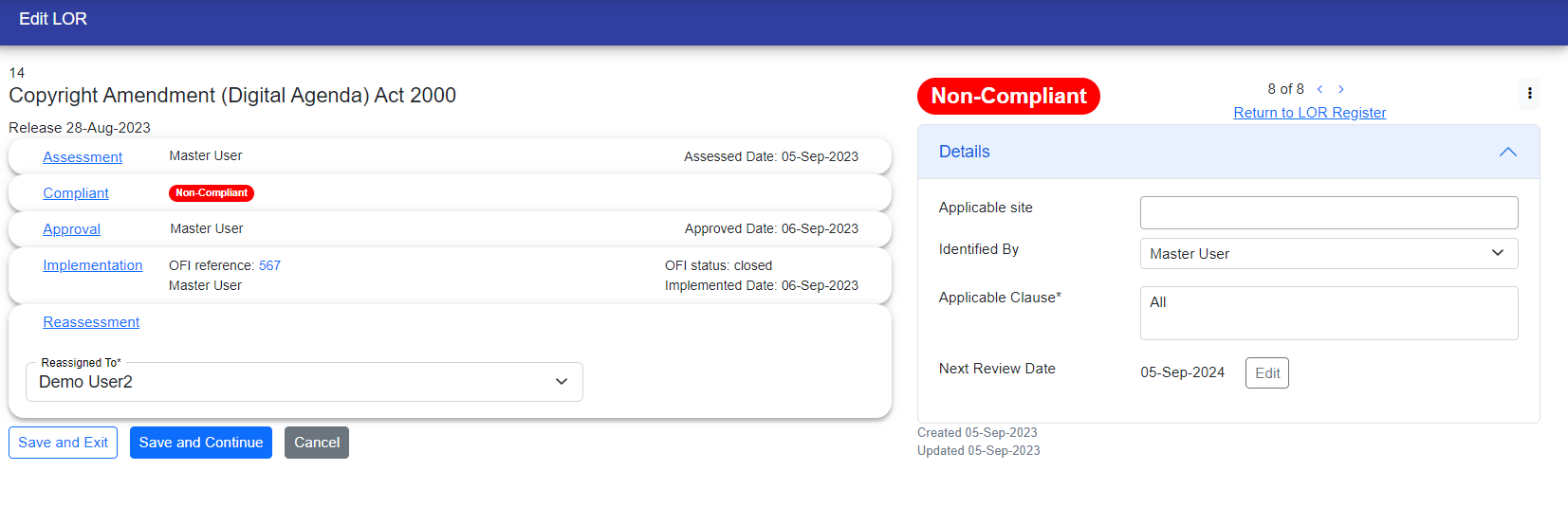This screenshot has height=507, width=1568.
Task: Click the Applicable site input field
Action: (1328, 212)
